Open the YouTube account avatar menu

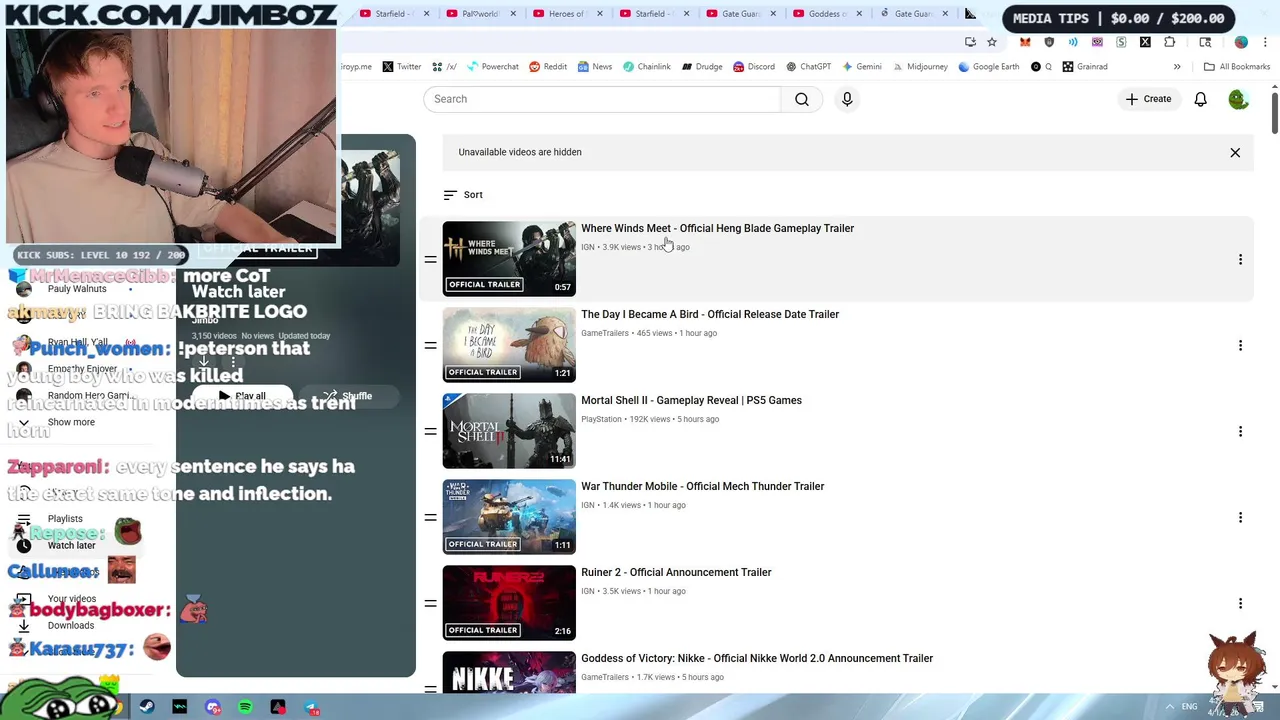(x=1238, y=99)
